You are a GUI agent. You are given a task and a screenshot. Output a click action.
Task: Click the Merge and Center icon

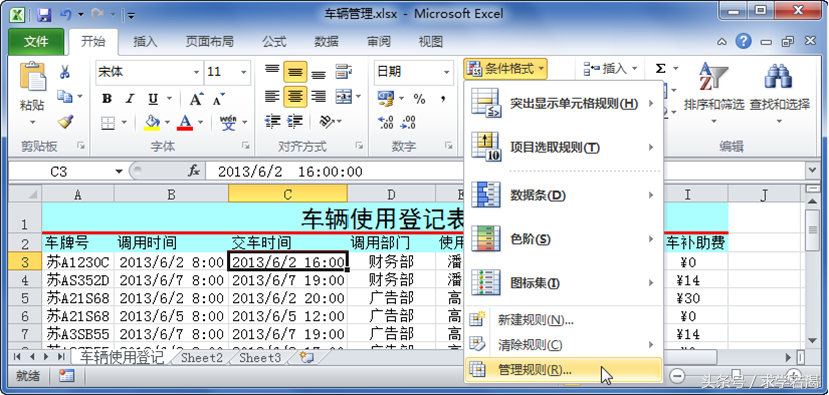tap(344, 97)
